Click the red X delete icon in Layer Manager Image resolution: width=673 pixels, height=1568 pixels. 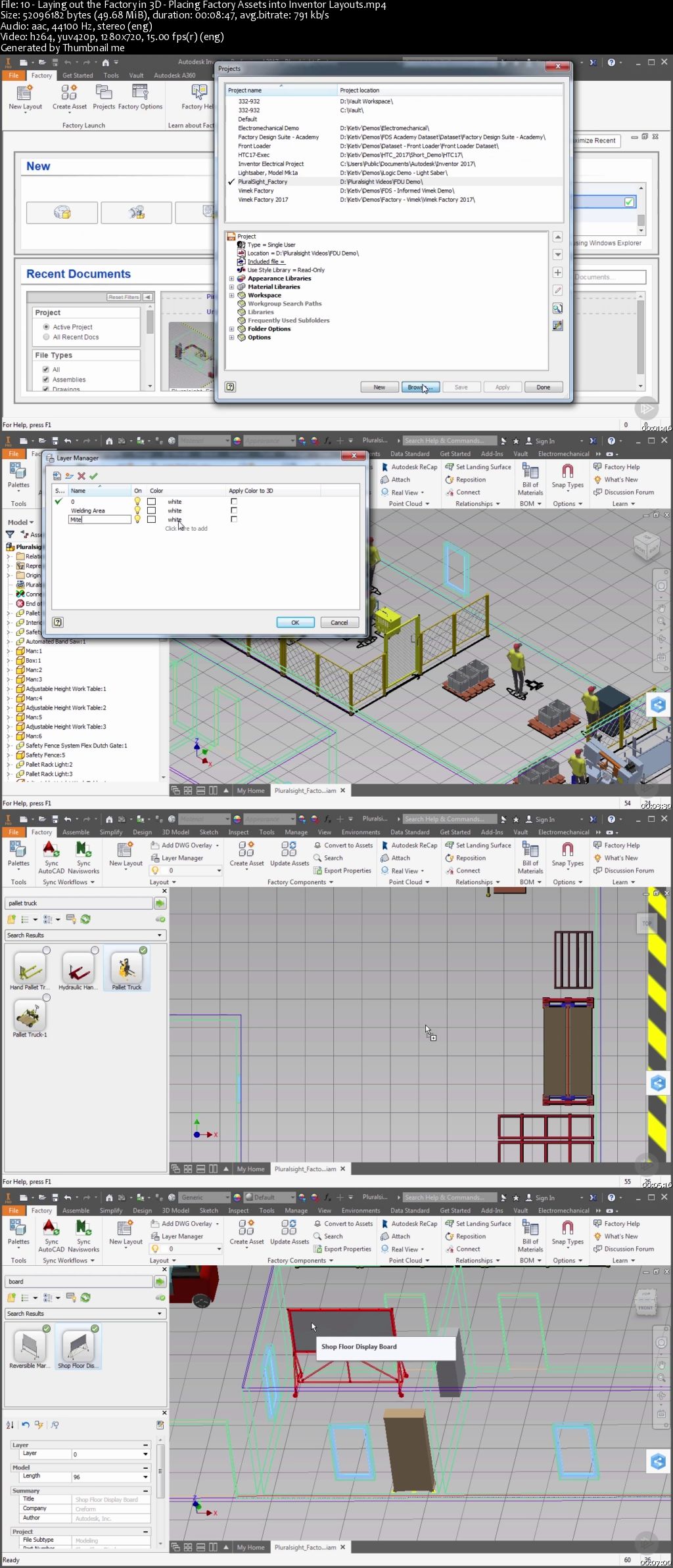coord(81,476)
